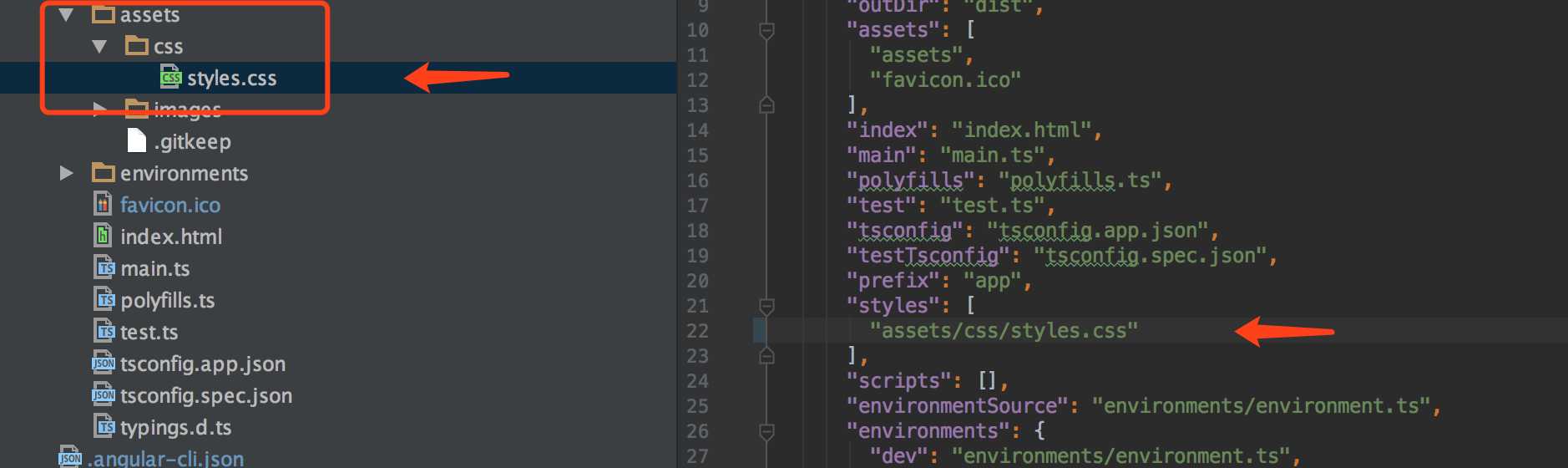Click the test.ts TypeScript icon
The width and height of the screenshot is (1568, 468).
pyautogui.click(x=104, y=331)
